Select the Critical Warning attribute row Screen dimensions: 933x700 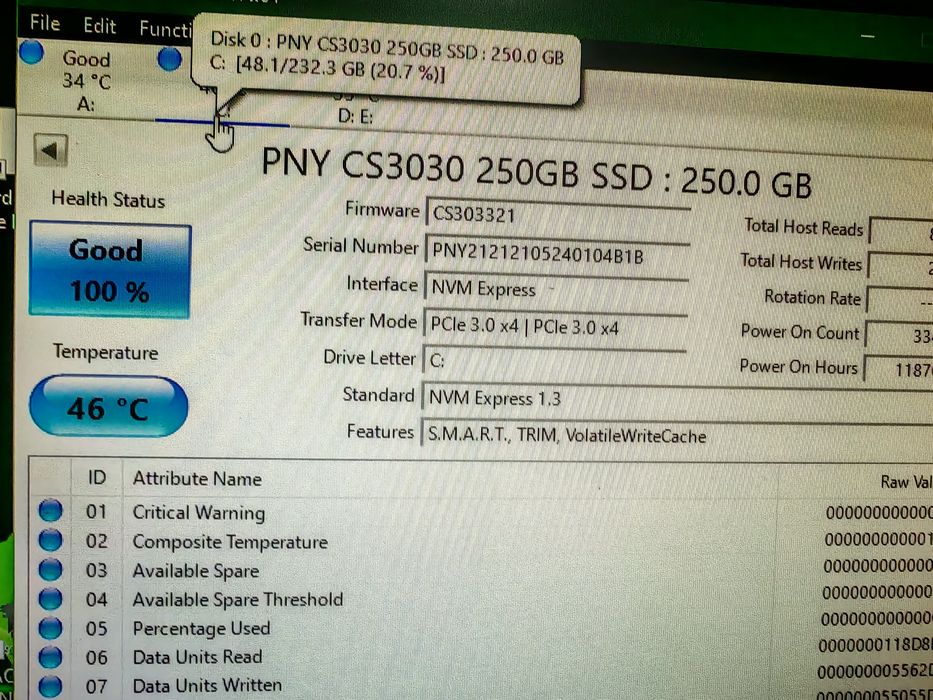click(x=482, y=512)
